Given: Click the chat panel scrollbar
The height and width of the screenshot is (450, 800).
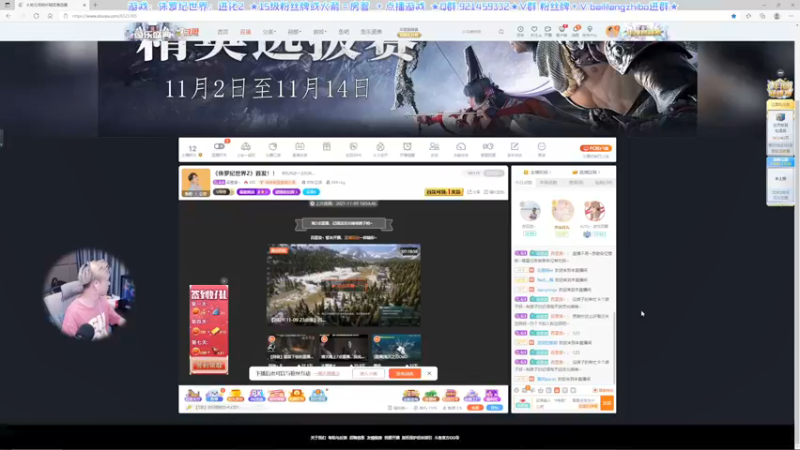Looking at the screenshot, I should pyautogui.click(x=614, y=347).
